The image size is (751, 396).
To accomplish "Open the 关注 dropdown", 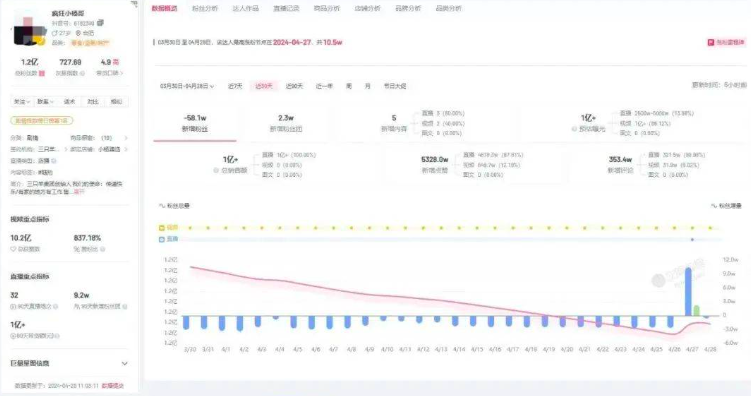I will (22, 102).
